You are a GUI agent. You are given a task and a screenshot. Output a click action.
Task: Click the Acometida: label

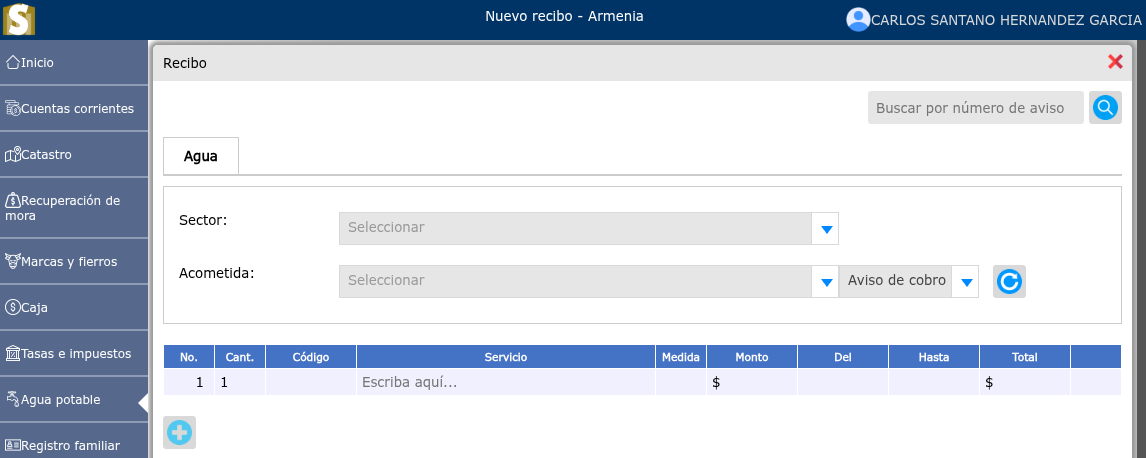pos(216,273)
